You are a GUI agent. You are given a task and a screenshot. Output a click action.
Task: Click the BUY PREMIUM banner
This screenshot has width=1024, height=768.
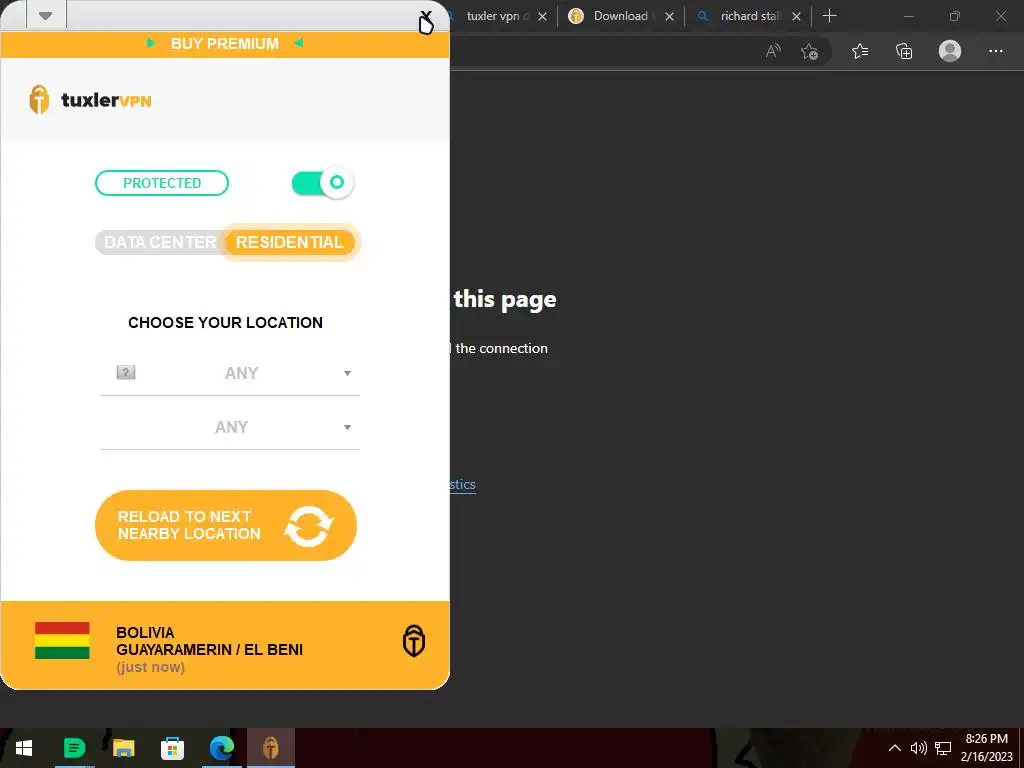pyautogui.click(x=225, y=44)
